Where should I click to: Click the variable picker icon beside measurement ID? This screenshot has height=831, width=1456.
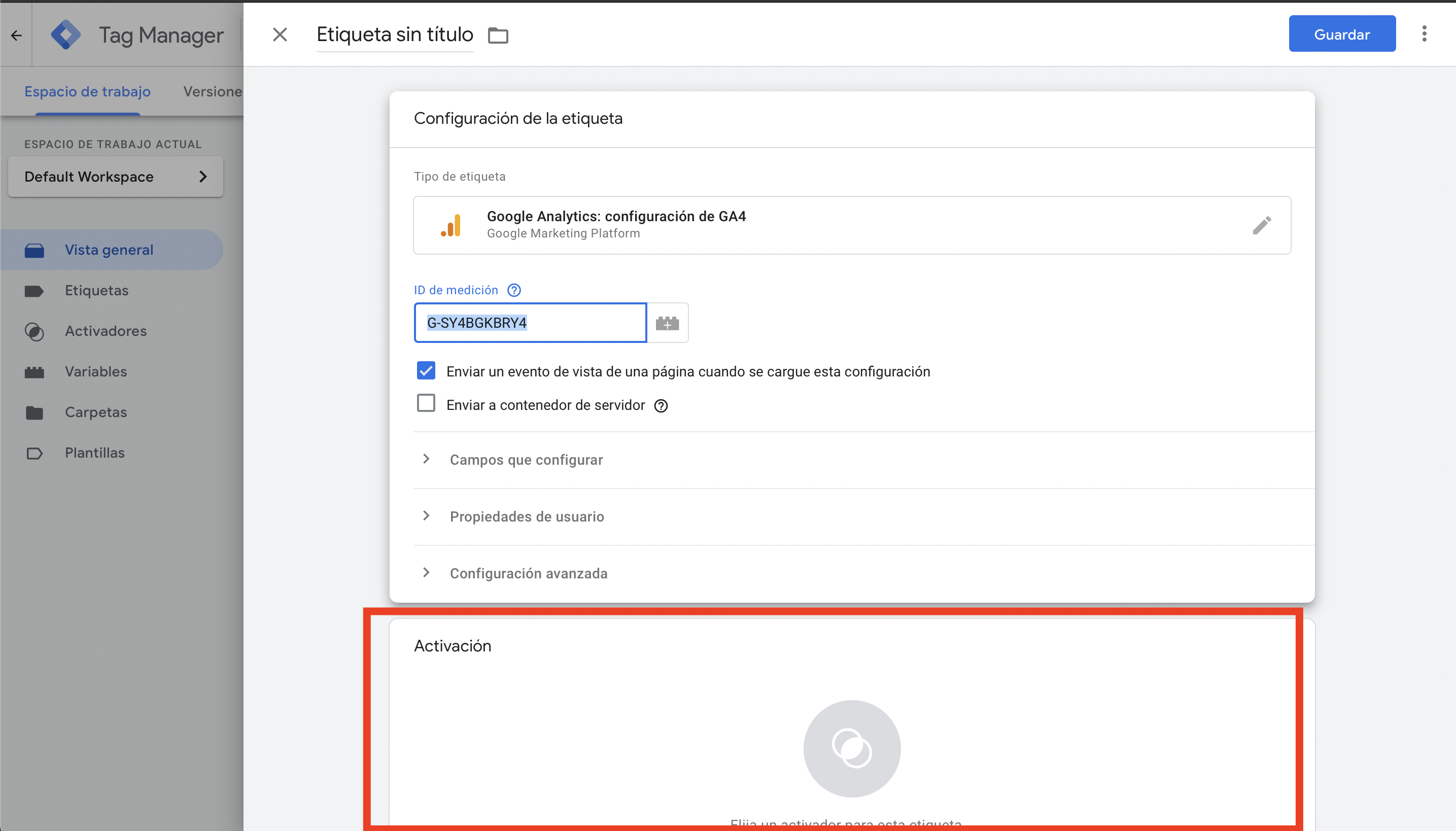tap(667, 323)
